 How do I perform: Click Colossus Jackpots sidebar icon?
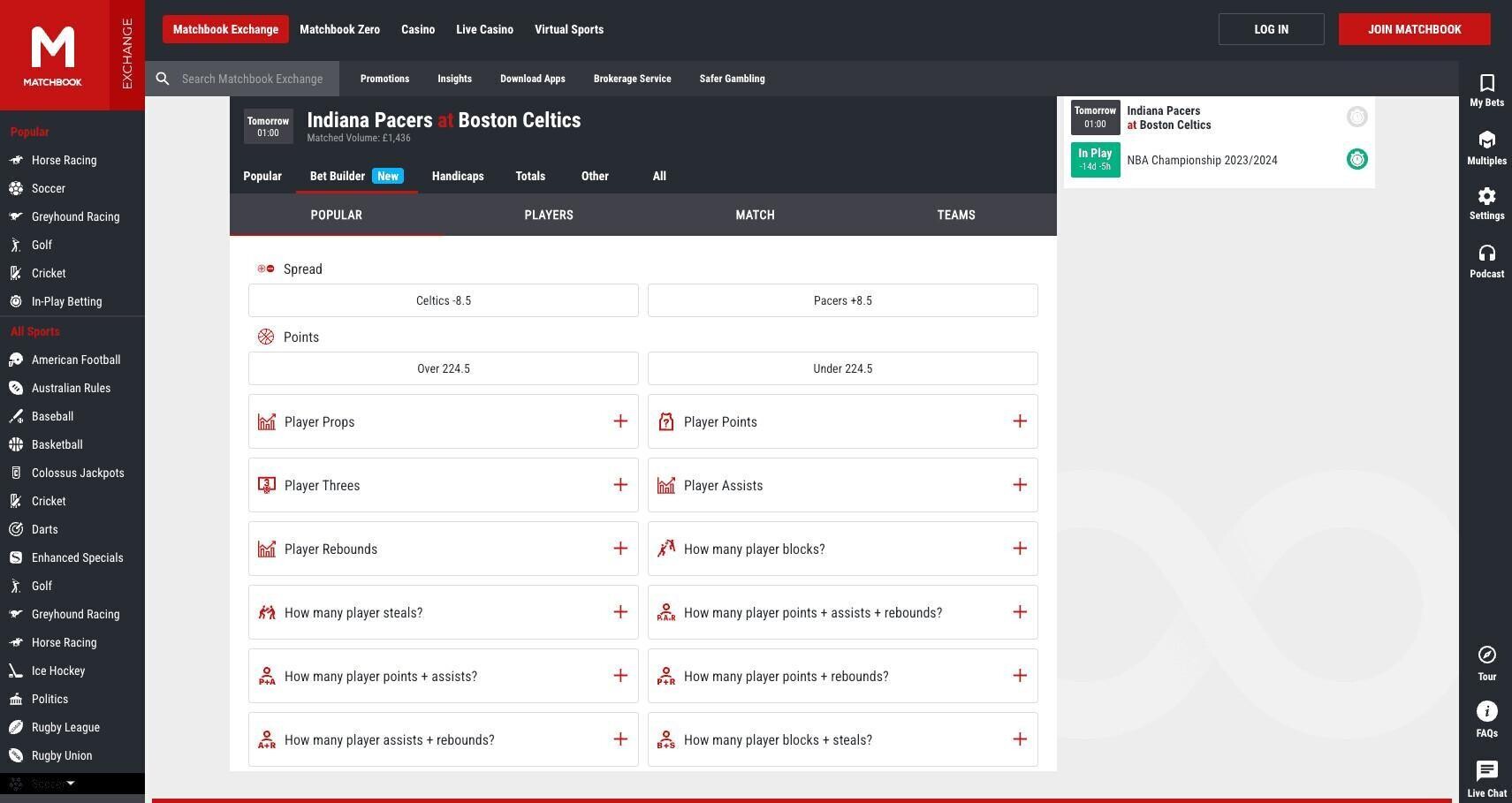[16, 473]
